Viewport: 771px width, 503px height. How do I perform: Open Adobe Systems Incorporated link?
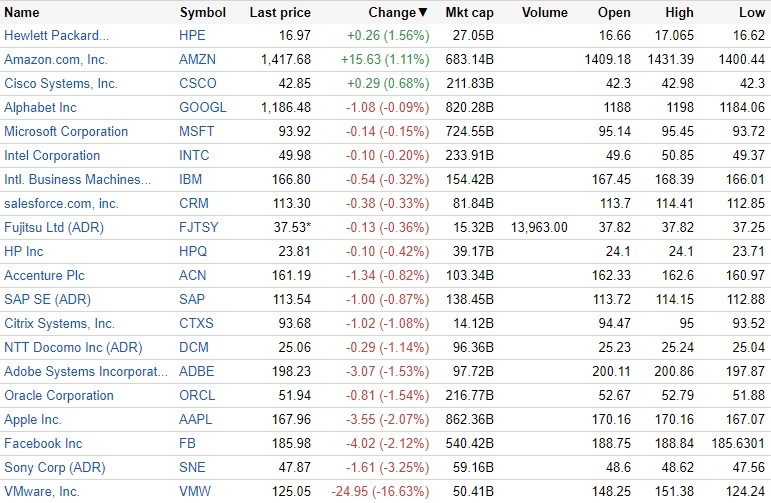86,371
